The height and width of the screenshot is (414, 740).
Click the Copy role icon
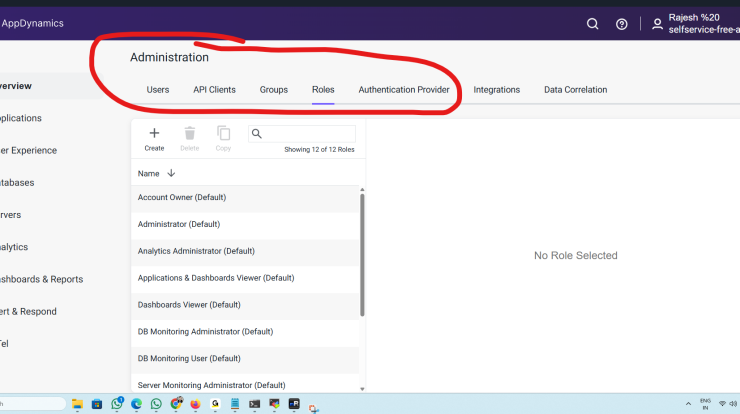[x=223, y=134]
